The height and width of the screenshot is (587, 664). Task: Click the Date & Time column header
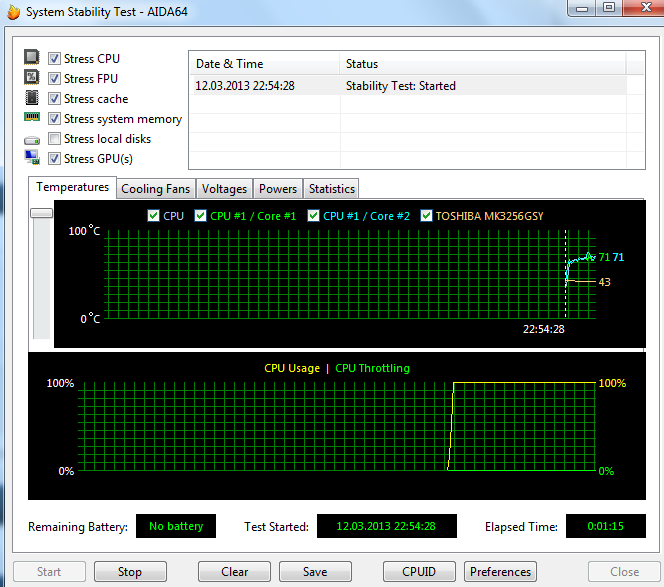point(265,64)
